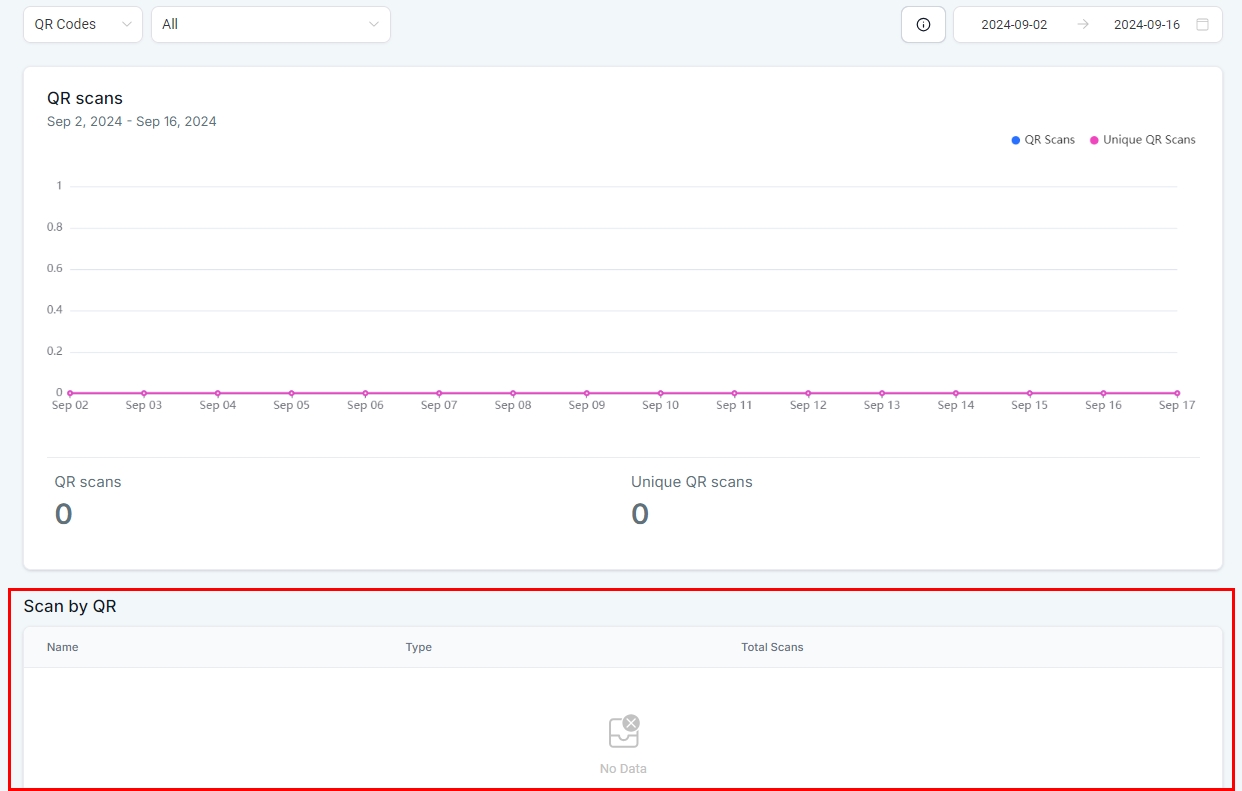1242x791 pixels.
Task: Click the end date 2024-09-16 field
Action: (x=1146, y=25)
